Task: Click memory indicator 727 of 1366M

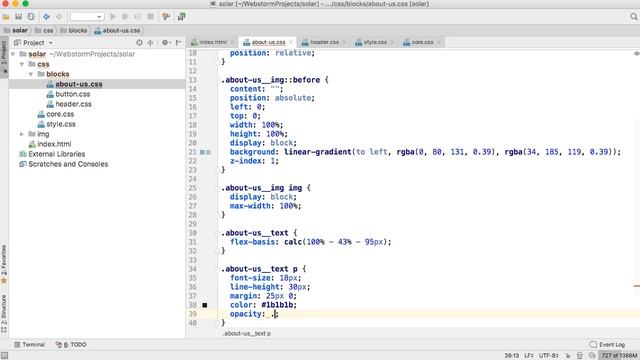Action: pyautogui.click(x=619, y=356)
